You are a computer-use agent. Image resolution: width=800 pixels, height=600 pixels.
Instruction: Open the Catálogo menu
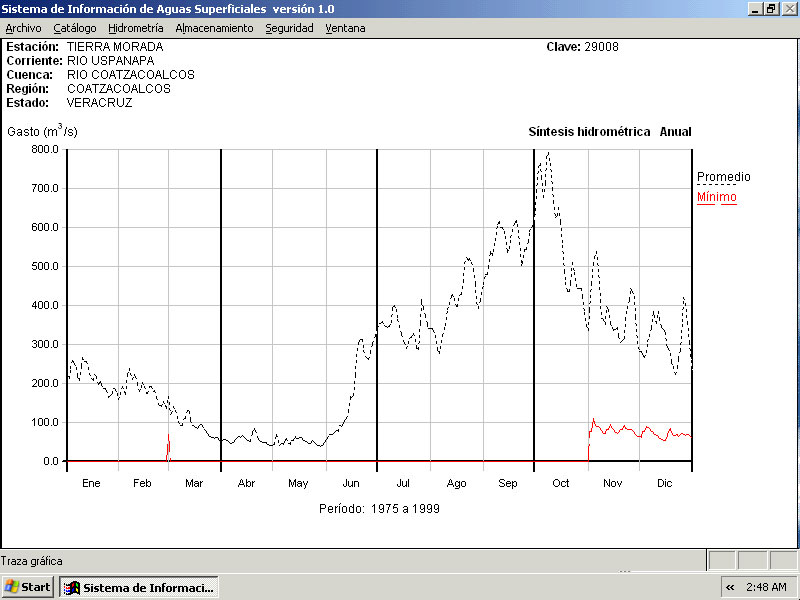(75, 28)
